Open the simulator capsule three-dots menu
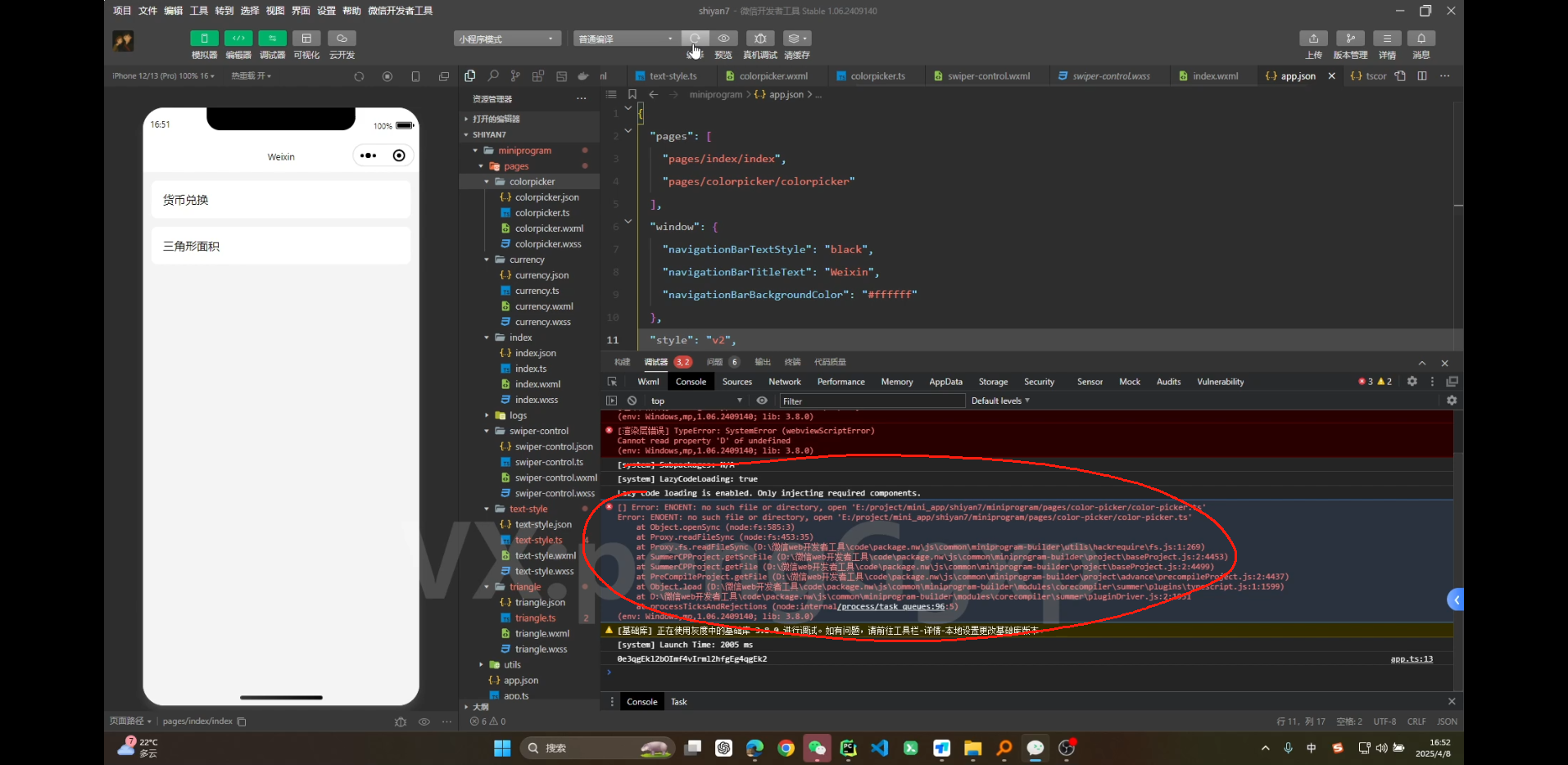Screen dimensions: 1568x765 pos(369,156)
